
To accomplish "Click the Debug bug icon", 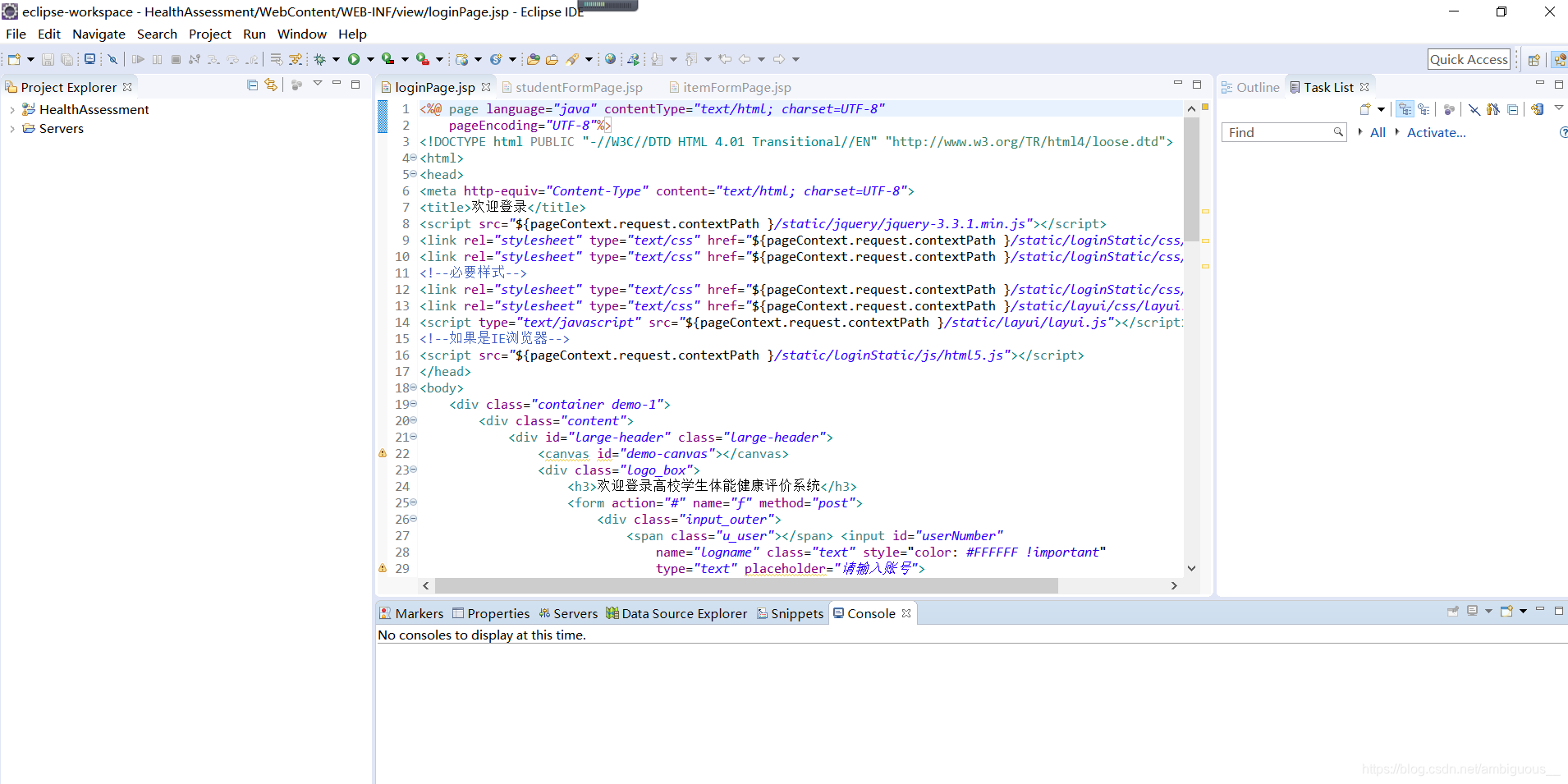I will coord(320,59).
